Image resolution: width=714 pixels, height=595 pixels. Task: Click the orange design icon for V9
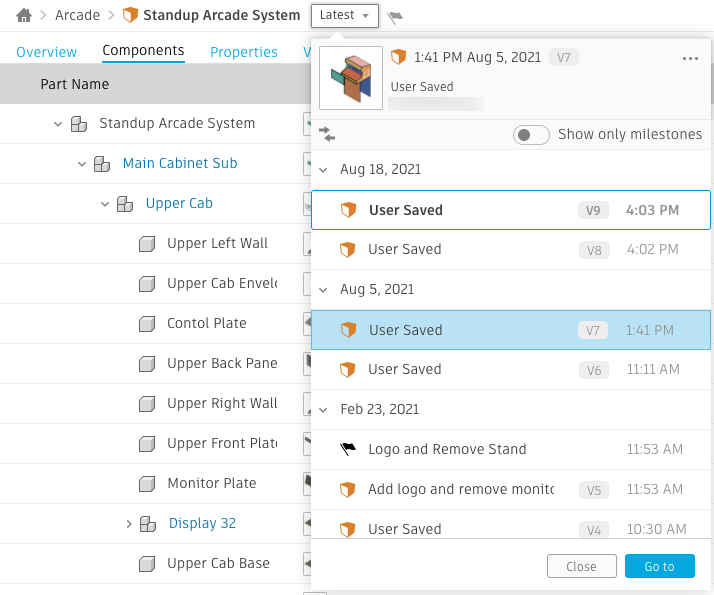click(349, 210)
